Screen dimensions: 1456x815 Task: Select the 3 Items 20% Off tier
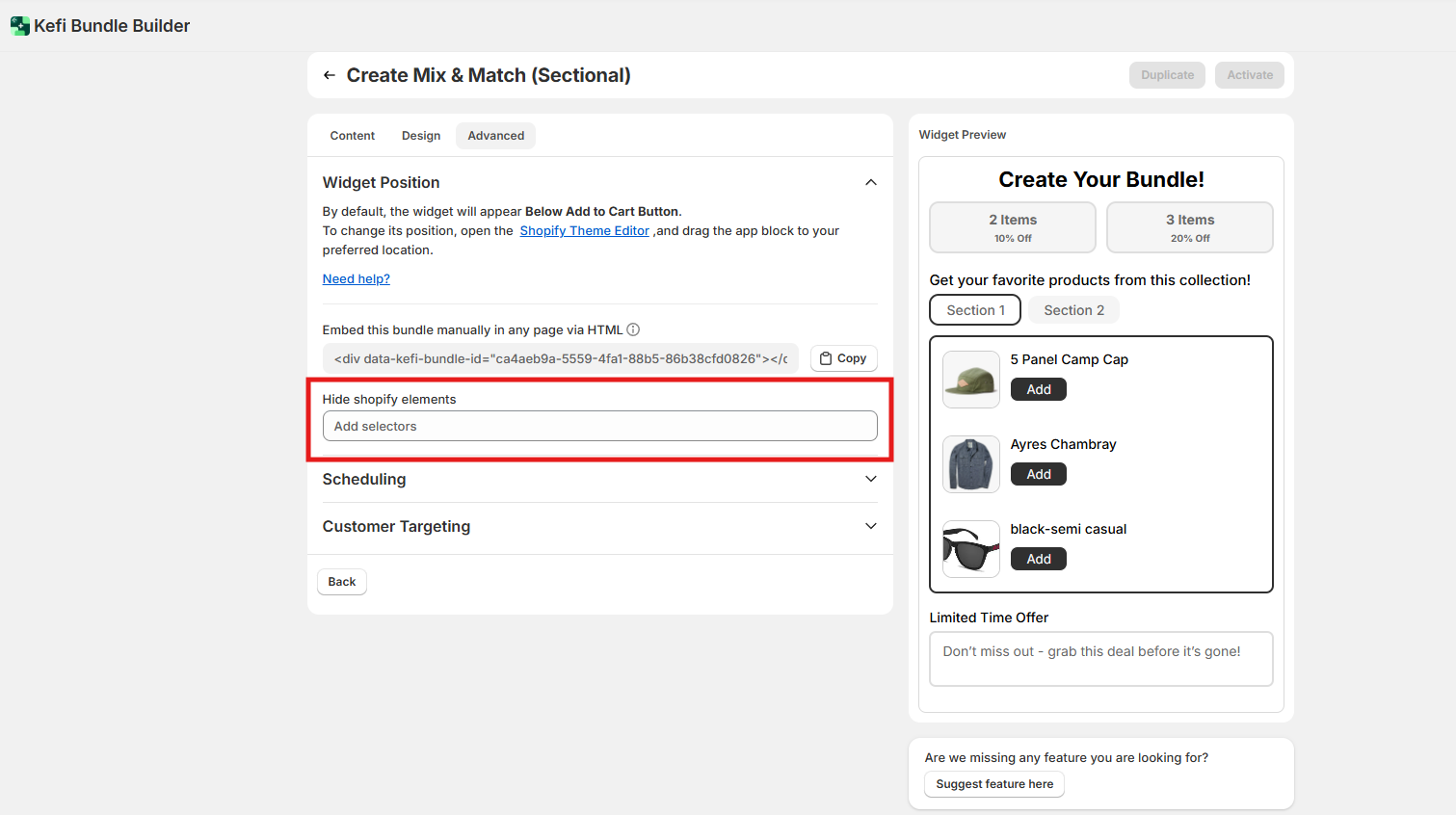click(1189, 227)
